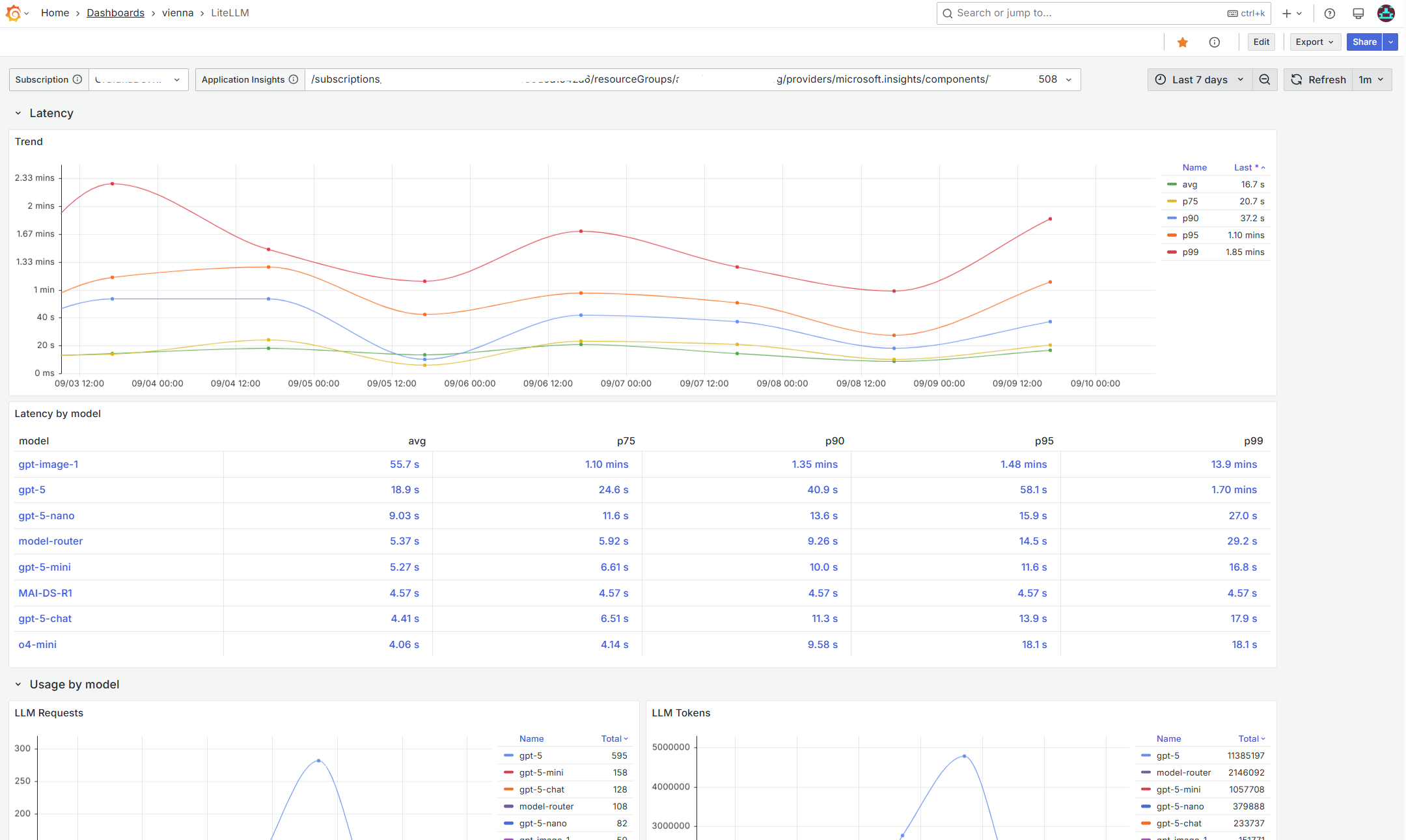The width and height of the screenshot is (1406, 840).
Task: Toggle gpt-5-mini series in LLM Requests legend
Action: 541,773
